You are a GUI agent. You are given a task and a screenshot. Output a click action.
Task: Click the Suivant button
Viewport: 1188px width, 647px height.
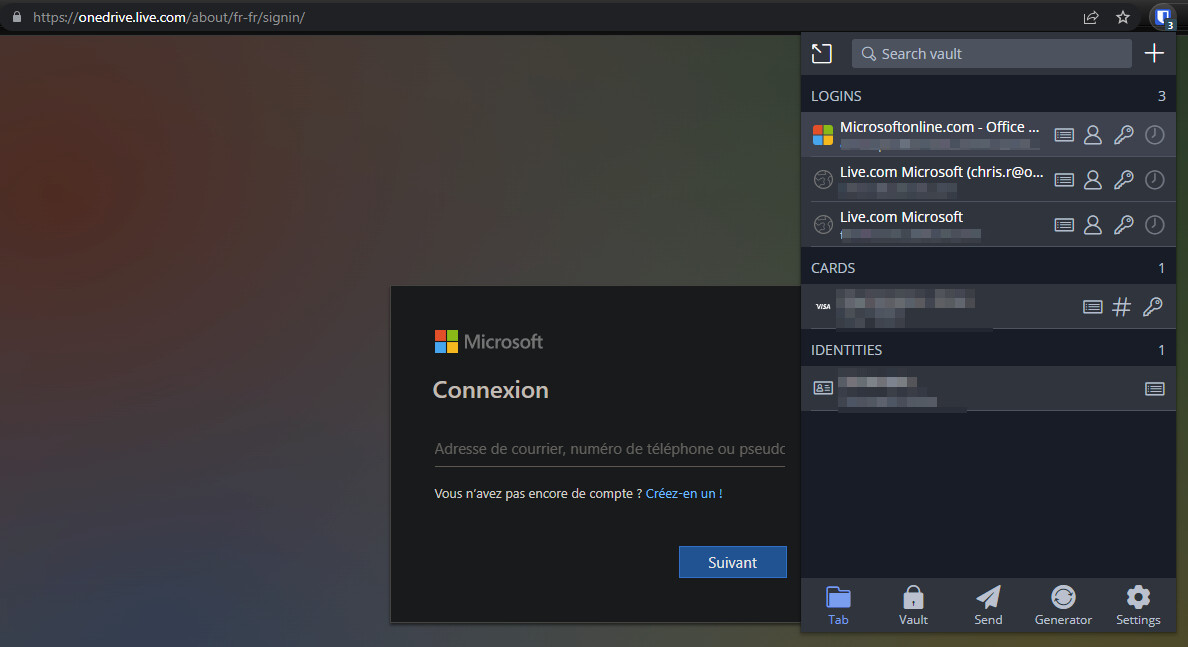point(733,562)
